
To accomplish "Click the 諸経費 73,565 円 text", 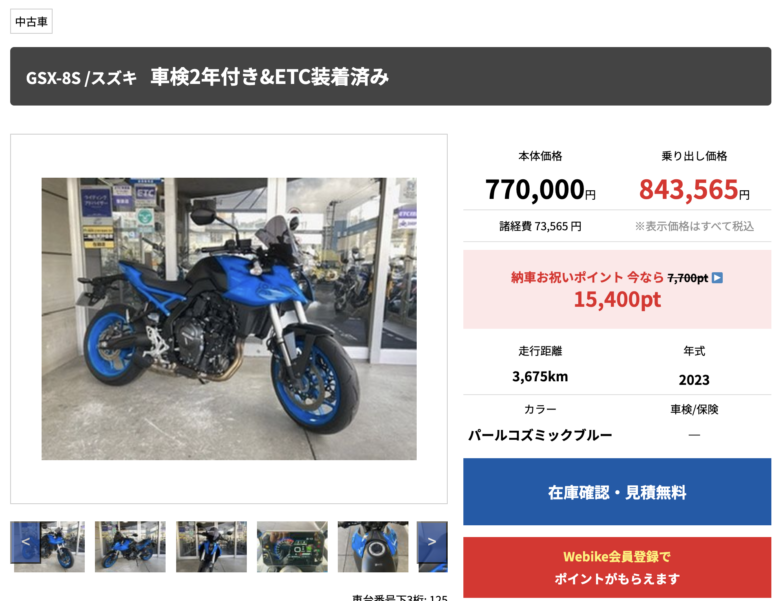I will click(540, 226).
